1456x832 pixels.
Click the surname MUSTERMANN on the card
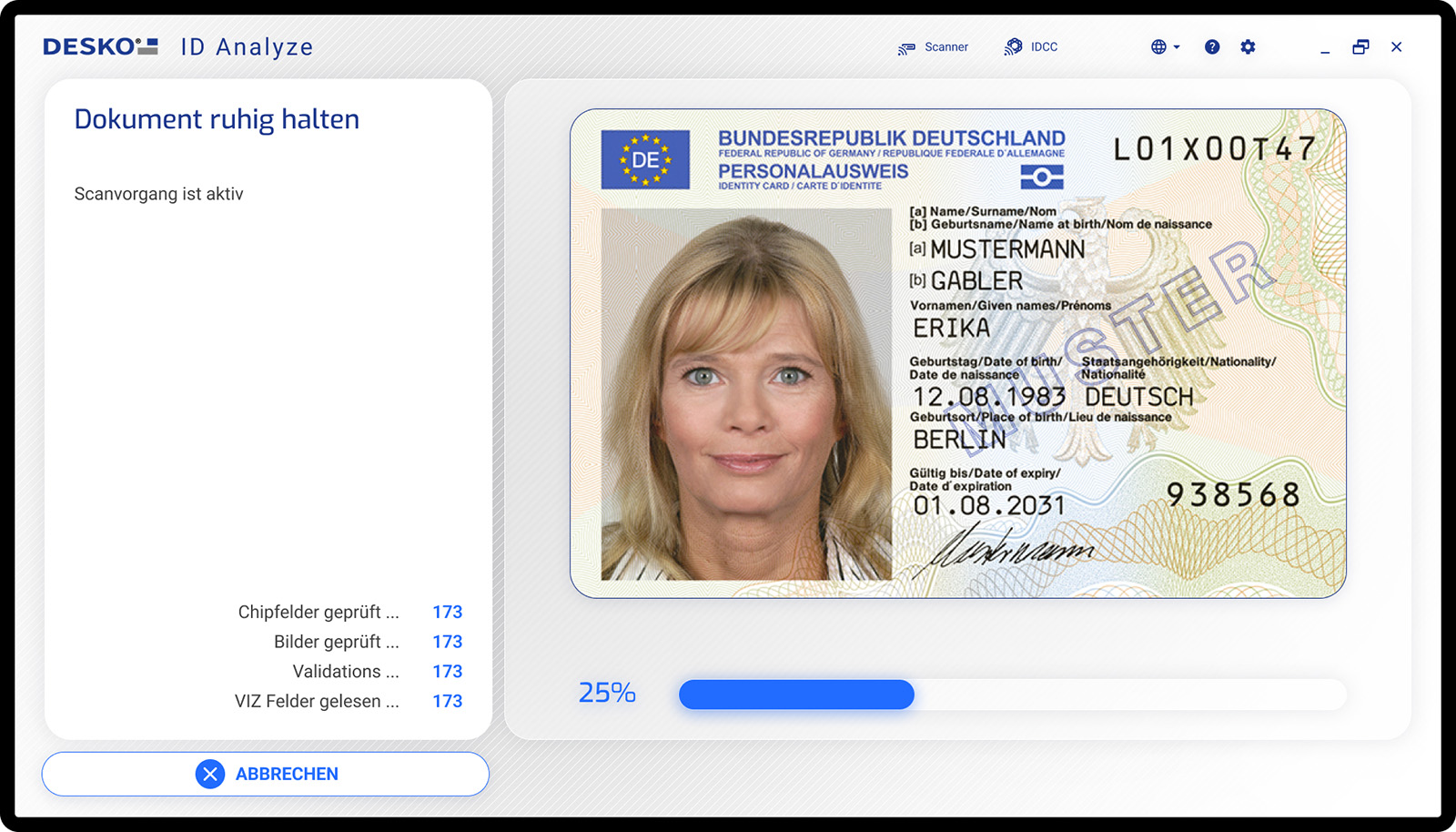(1007, 249)
